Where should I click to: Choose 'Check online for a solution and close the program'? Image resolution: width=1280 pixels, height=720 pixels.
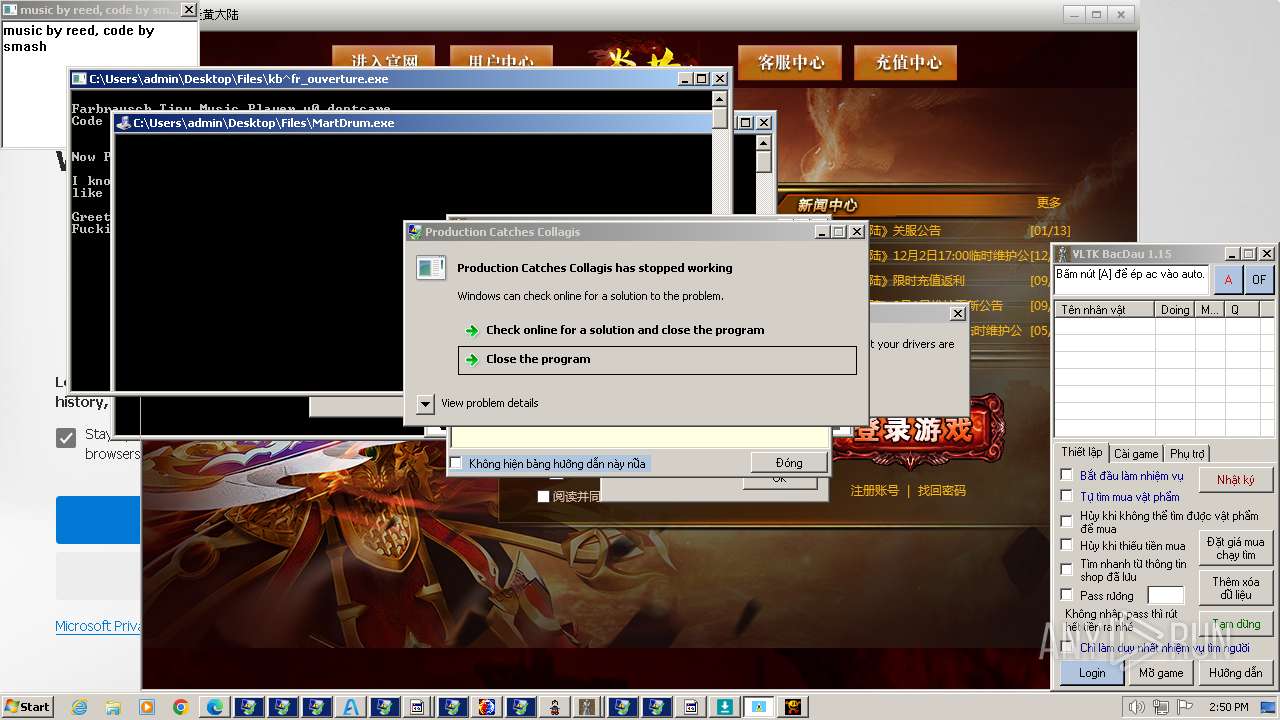tap(625, 330)
